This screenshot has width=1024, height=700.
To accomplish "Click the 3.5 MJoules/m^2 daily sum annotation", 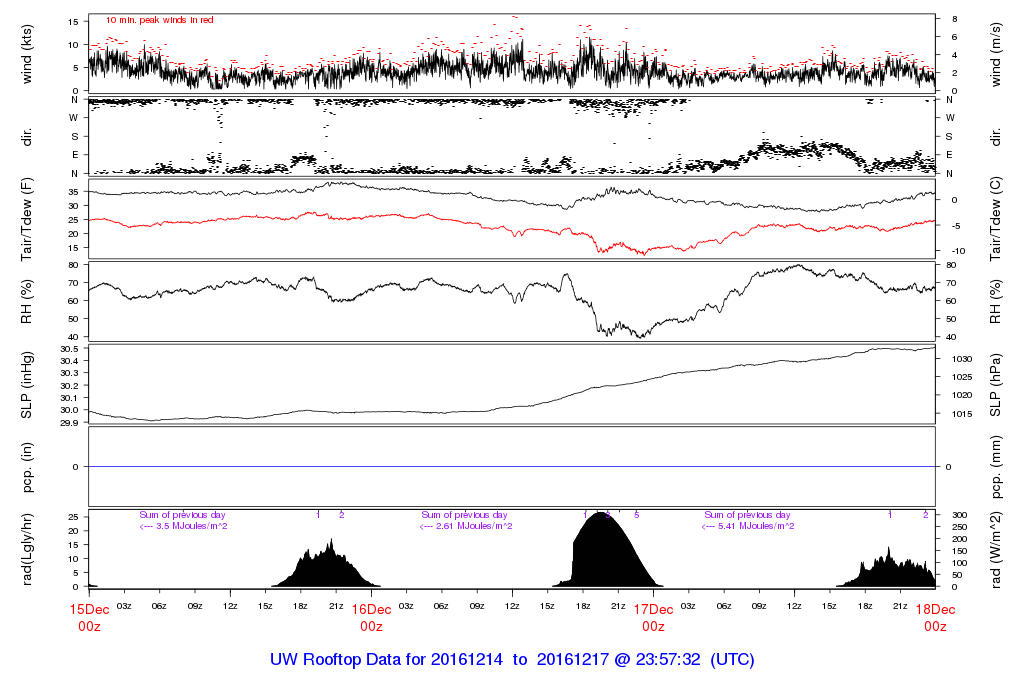I will click(x=183, y=526).
